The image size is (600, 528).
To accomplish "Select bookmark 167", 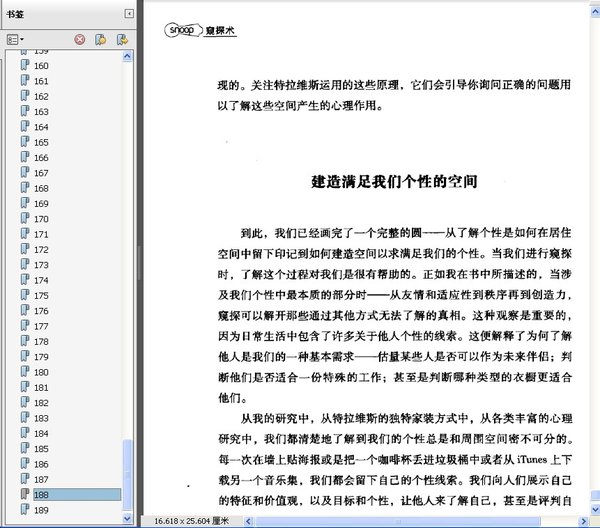I will pyautogui.click(x=41, y=173).
